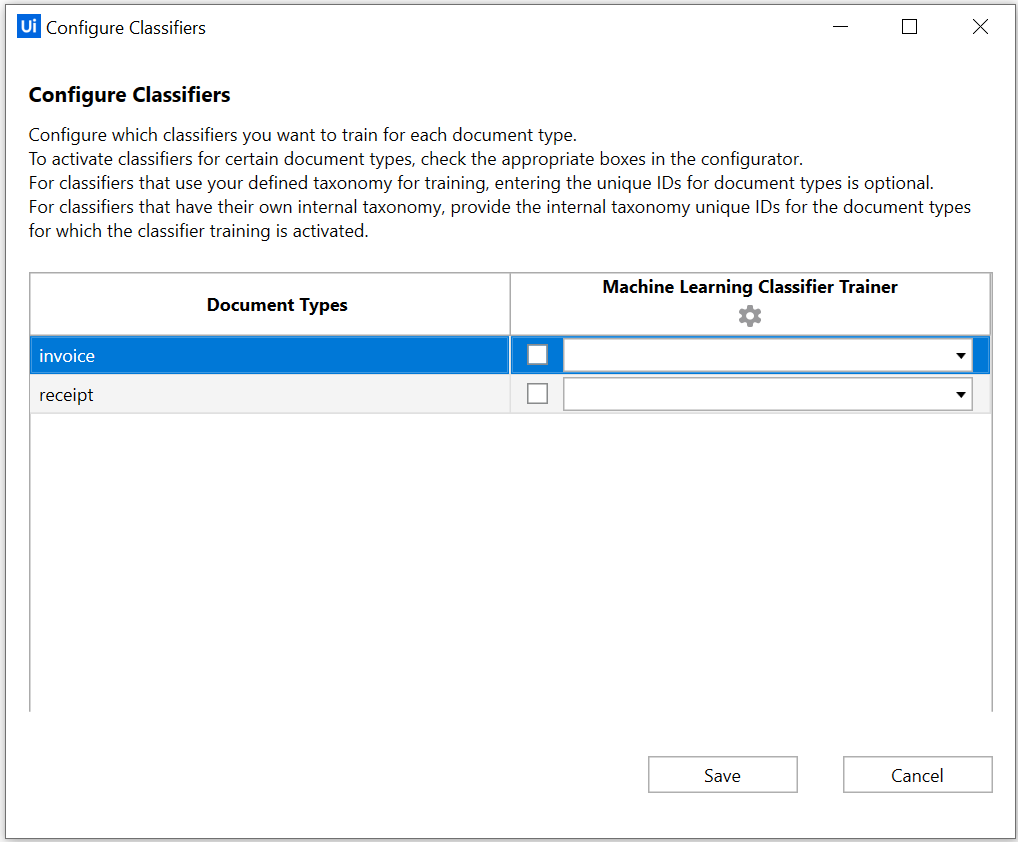The width and height of the screenshot is (1018, 842).
Task: Open the Machine Learning Classifier Trainer gear settings
Action: (x=749, y=316)
